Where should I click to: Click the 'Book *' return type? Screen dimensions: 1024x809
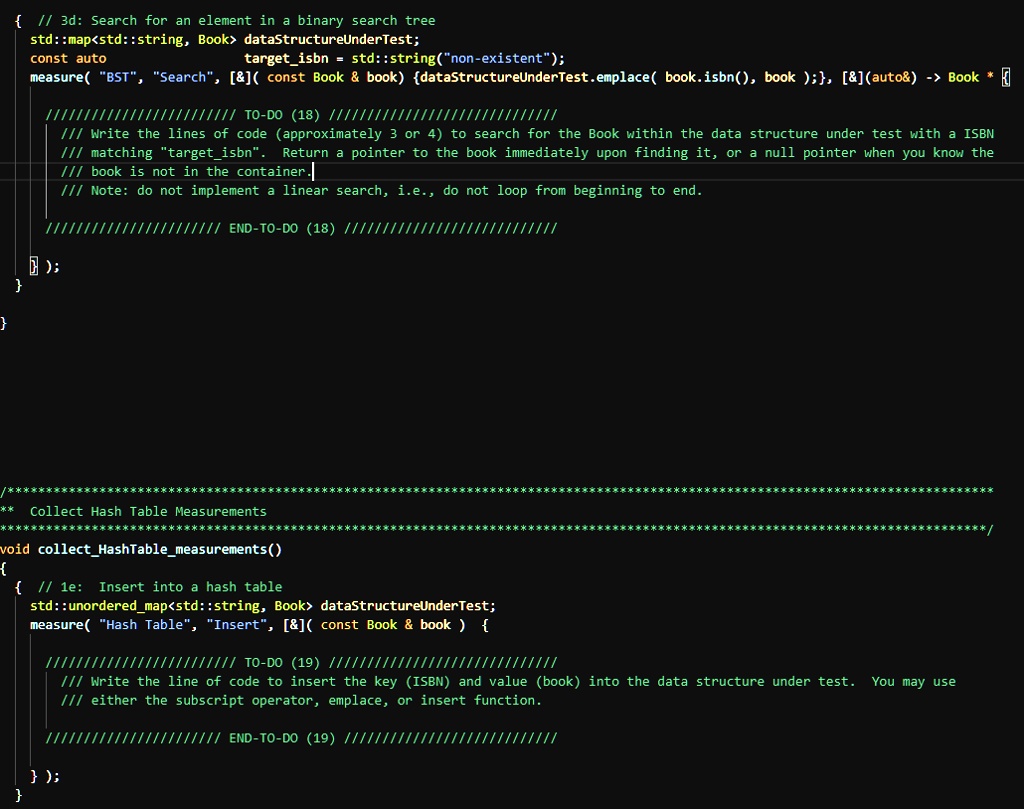click(x=971, y=77)
